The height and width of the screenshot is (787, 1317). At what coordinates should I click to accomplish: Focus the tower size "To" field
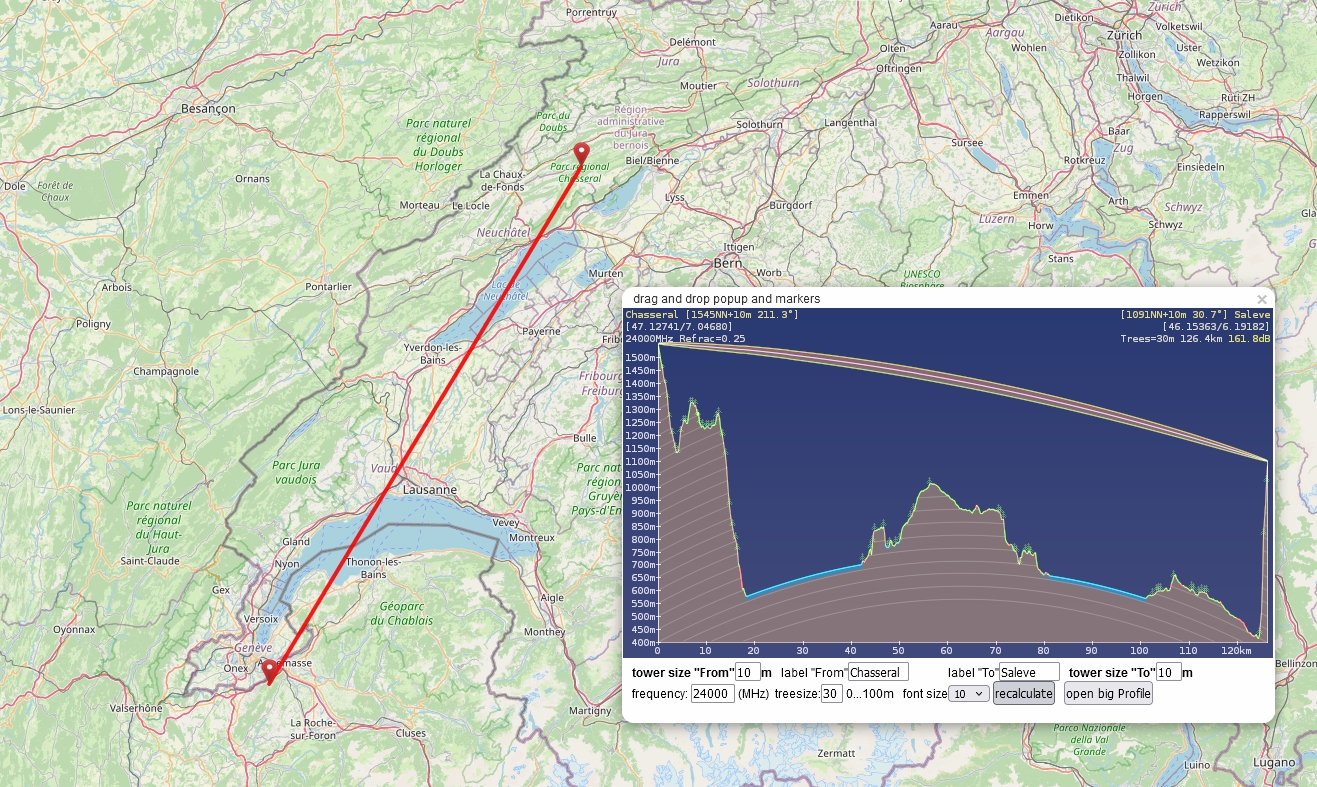1168,672
